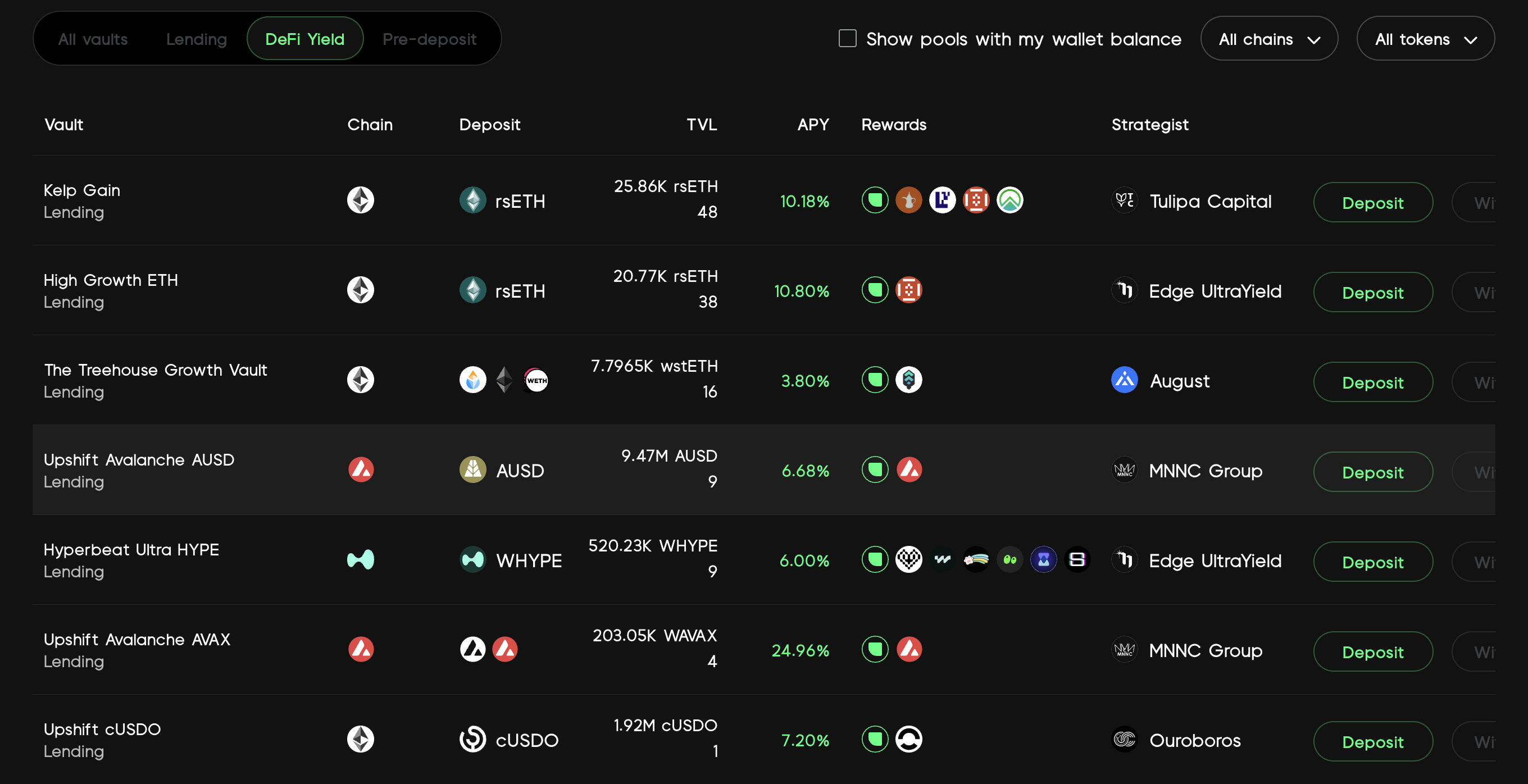Image resolution: width=1528 pixels, height=784 pixels.
Task: Click the August strategist logo
Action: (1124, 380)
